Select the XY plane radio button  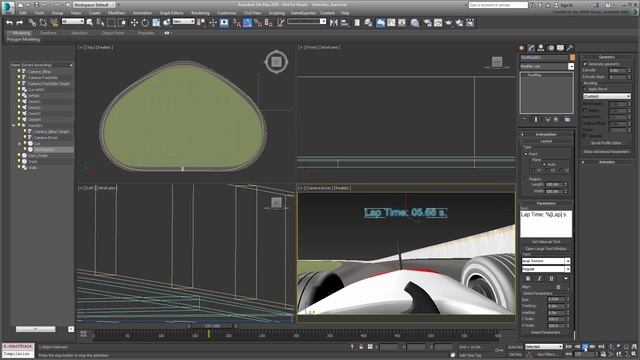(533, 170)
